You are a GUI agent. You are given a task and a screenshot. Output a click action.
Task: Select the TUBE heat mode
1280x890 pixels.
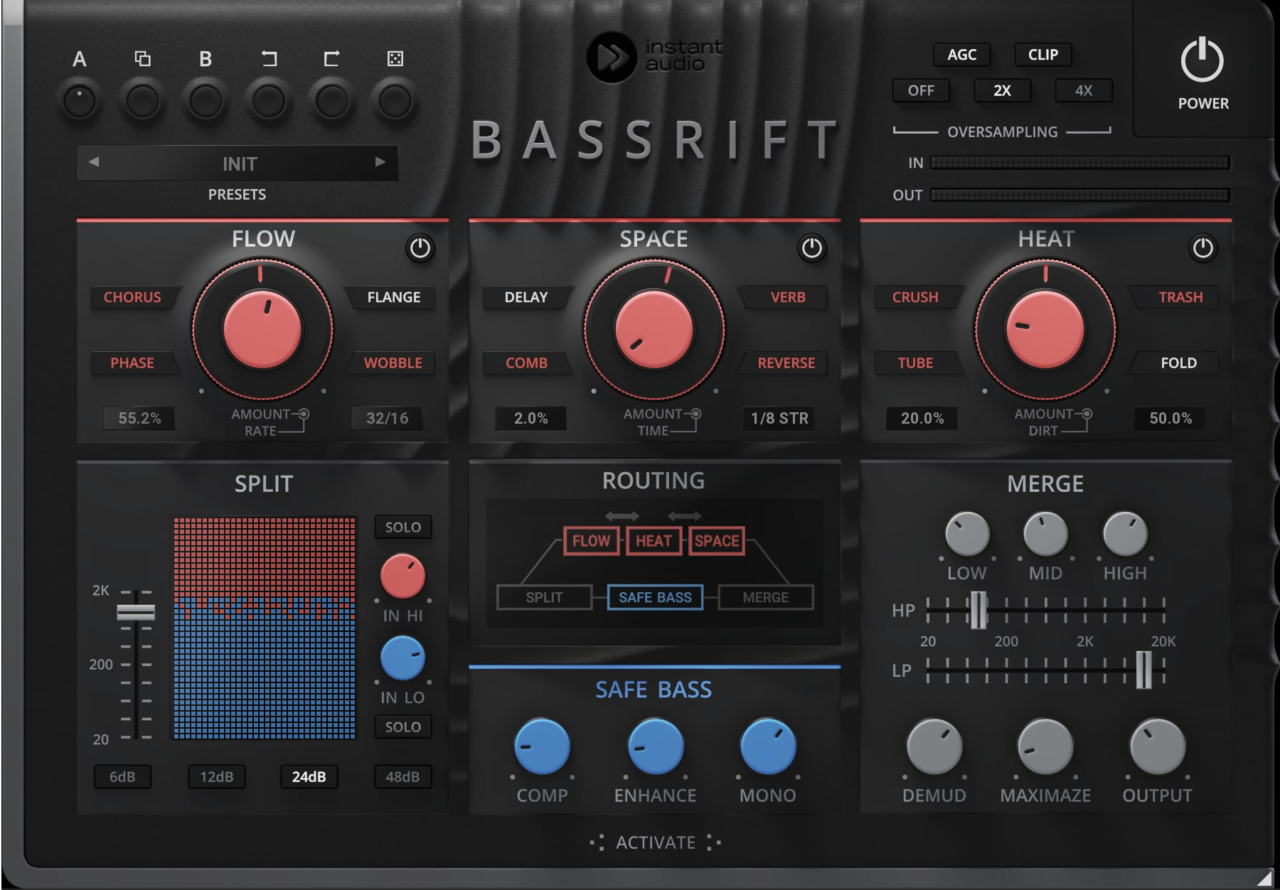(916, 363)
